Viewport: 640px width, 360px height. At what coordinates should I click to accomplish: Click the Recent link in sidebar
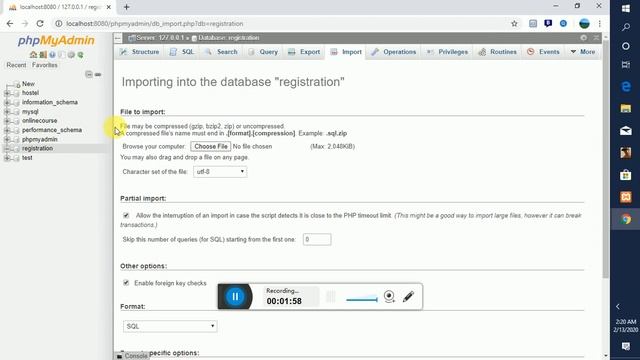pos(16,65)
